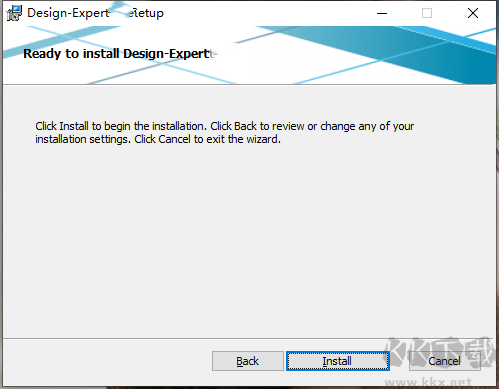Go back with the Back button
499x389 pixels.
point(248,361)
